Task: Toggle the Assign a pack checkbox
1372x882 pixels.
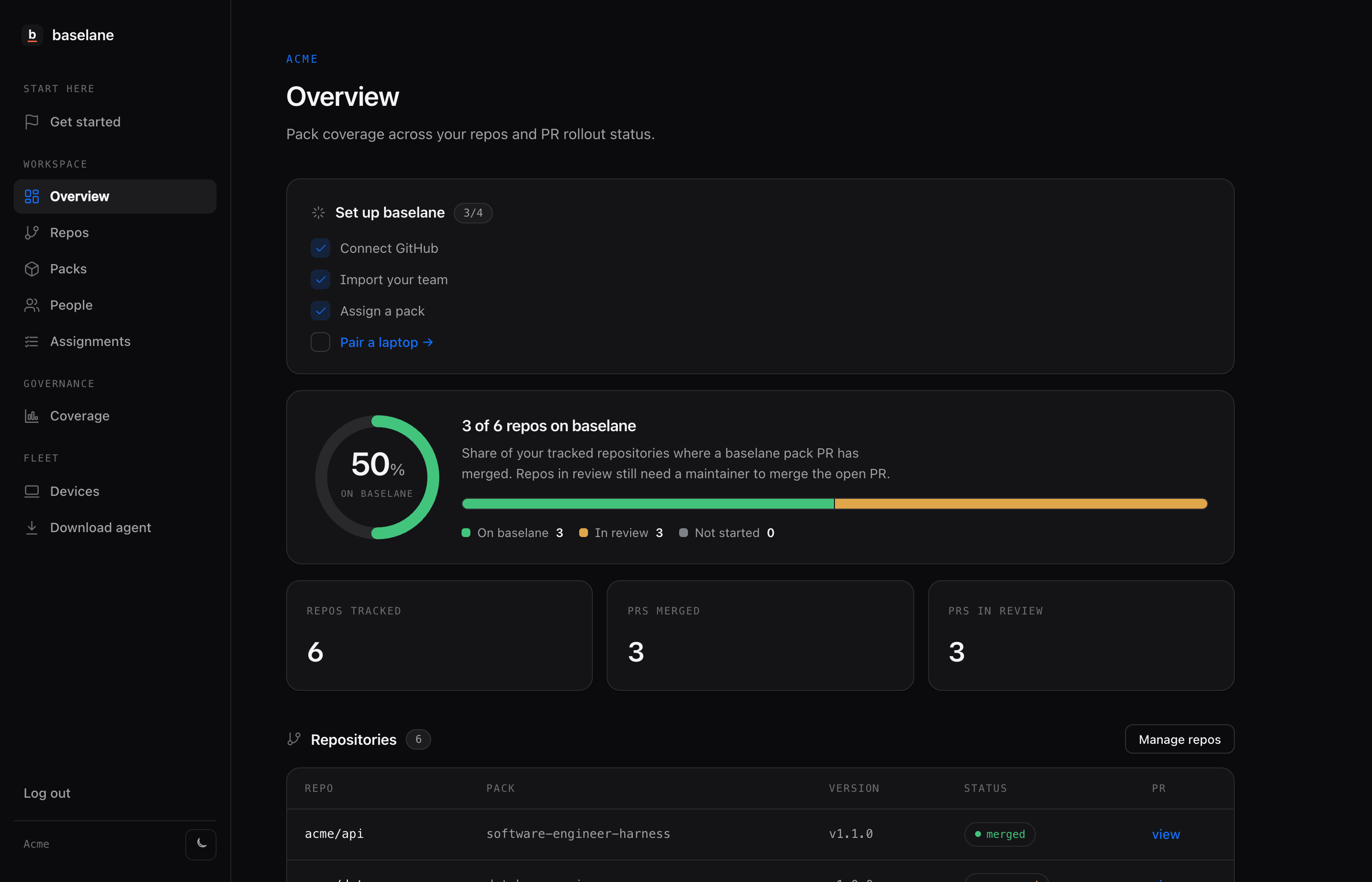Action: (x=320, y=311)
